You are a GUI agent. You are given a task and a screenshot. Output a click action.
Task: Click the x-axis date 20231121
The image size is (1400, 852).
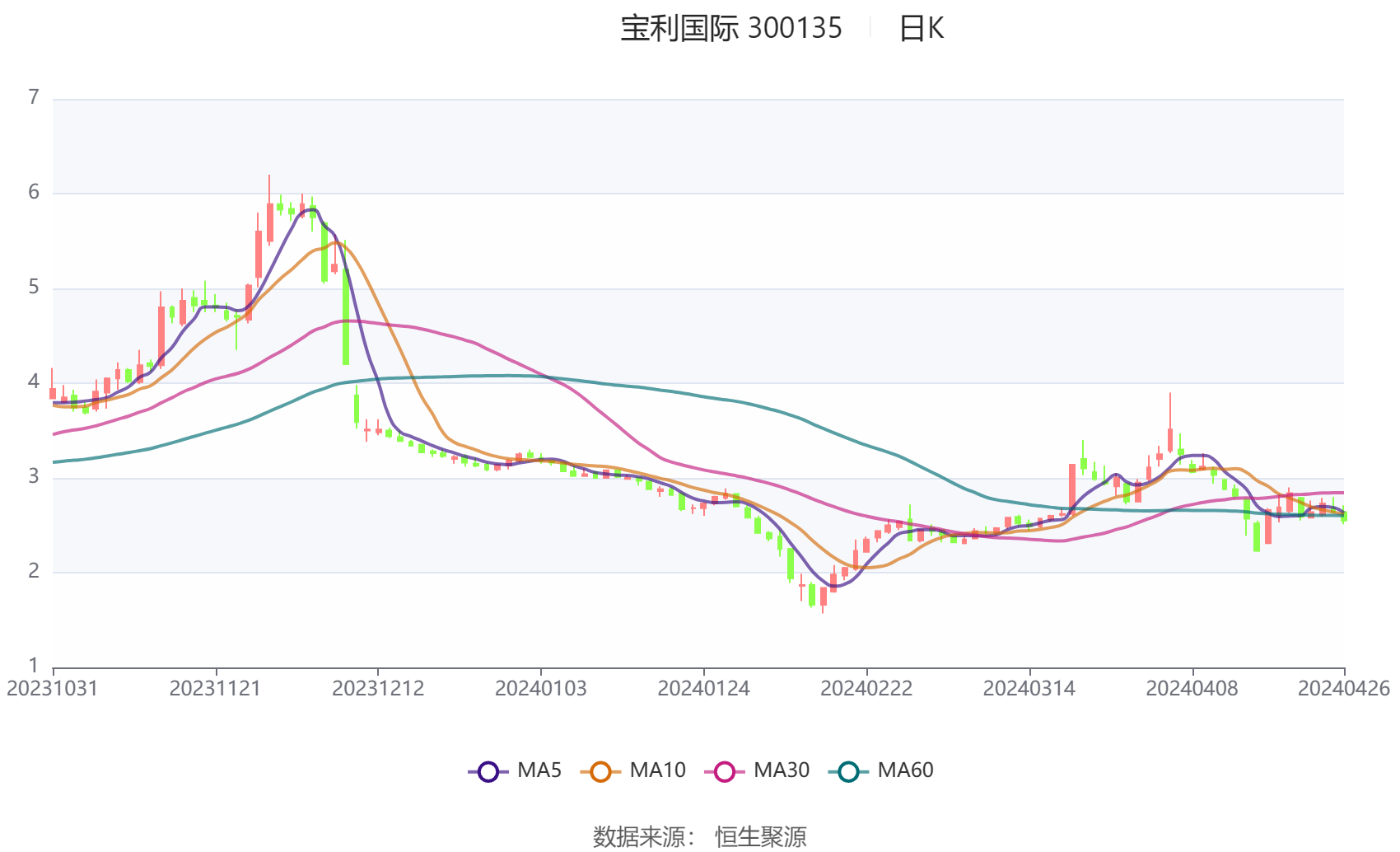(x=215, y=689)
